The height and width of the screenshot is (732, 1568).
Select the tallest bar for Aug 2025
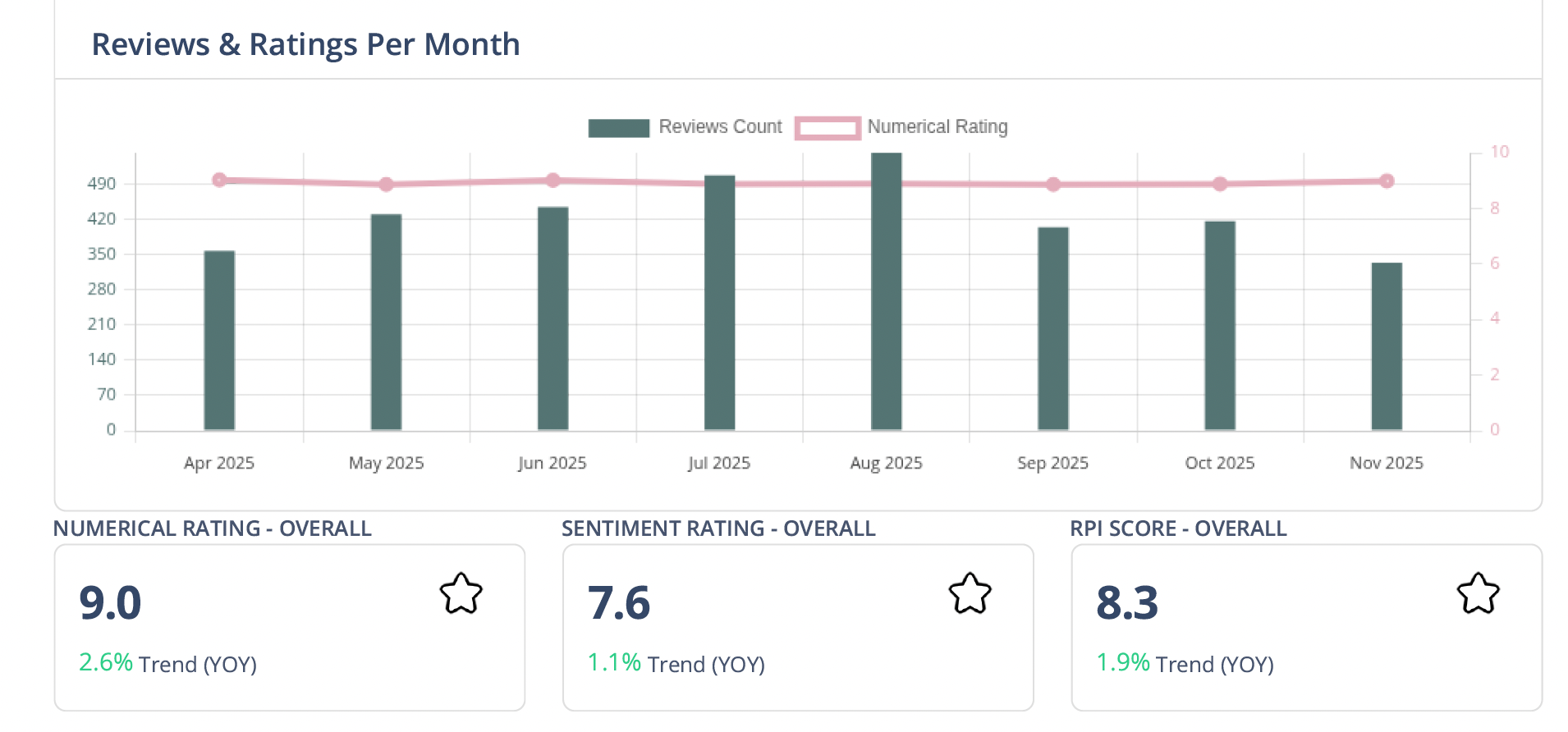(x=886, y=291)
